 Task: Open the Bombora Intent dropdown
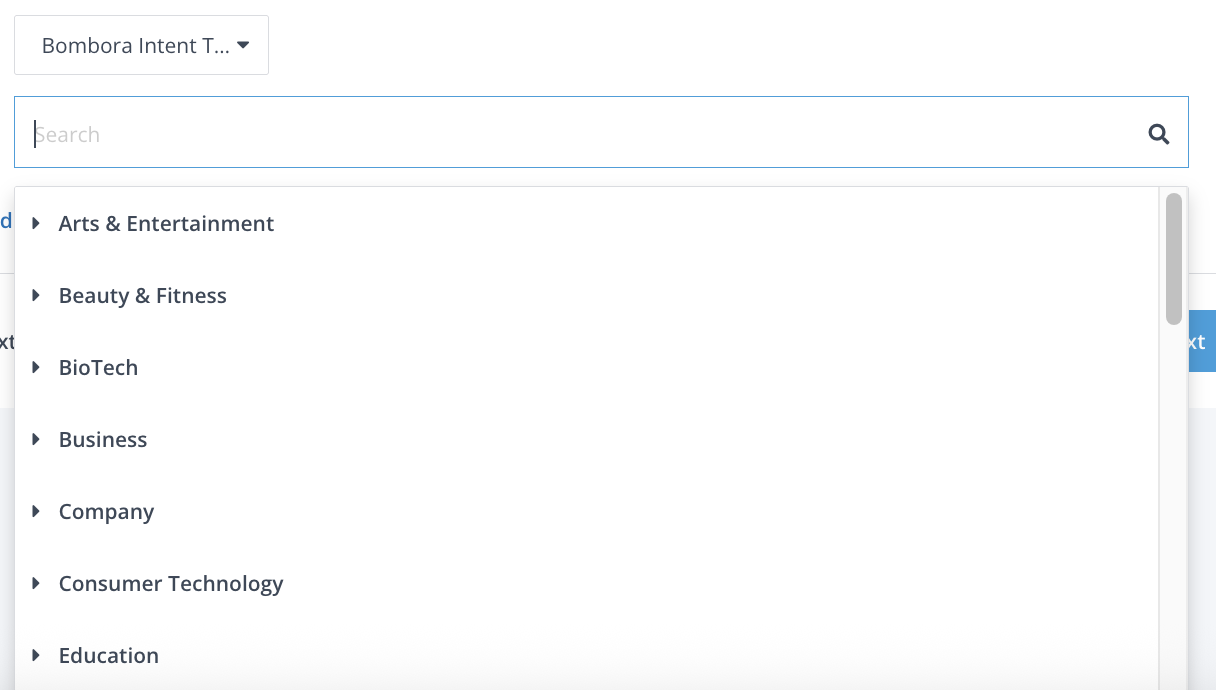pyautogui.click(x=141, y=45)
